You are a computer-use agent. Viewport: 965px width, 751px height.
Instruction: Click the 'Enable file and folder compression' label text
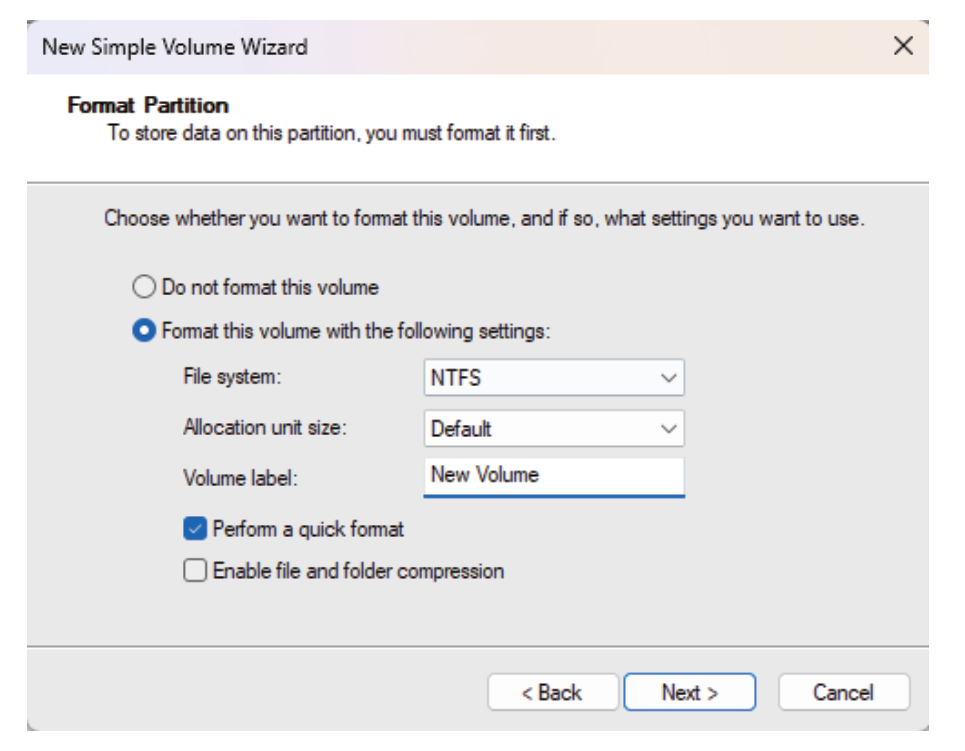point(358,571)
